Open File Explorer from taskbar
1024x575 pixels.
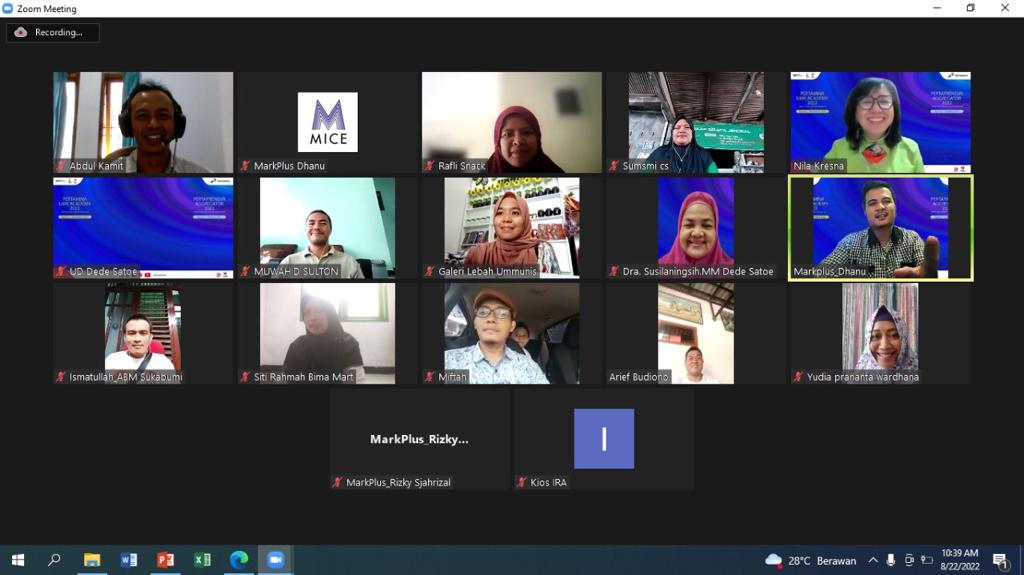pos(91,560)
